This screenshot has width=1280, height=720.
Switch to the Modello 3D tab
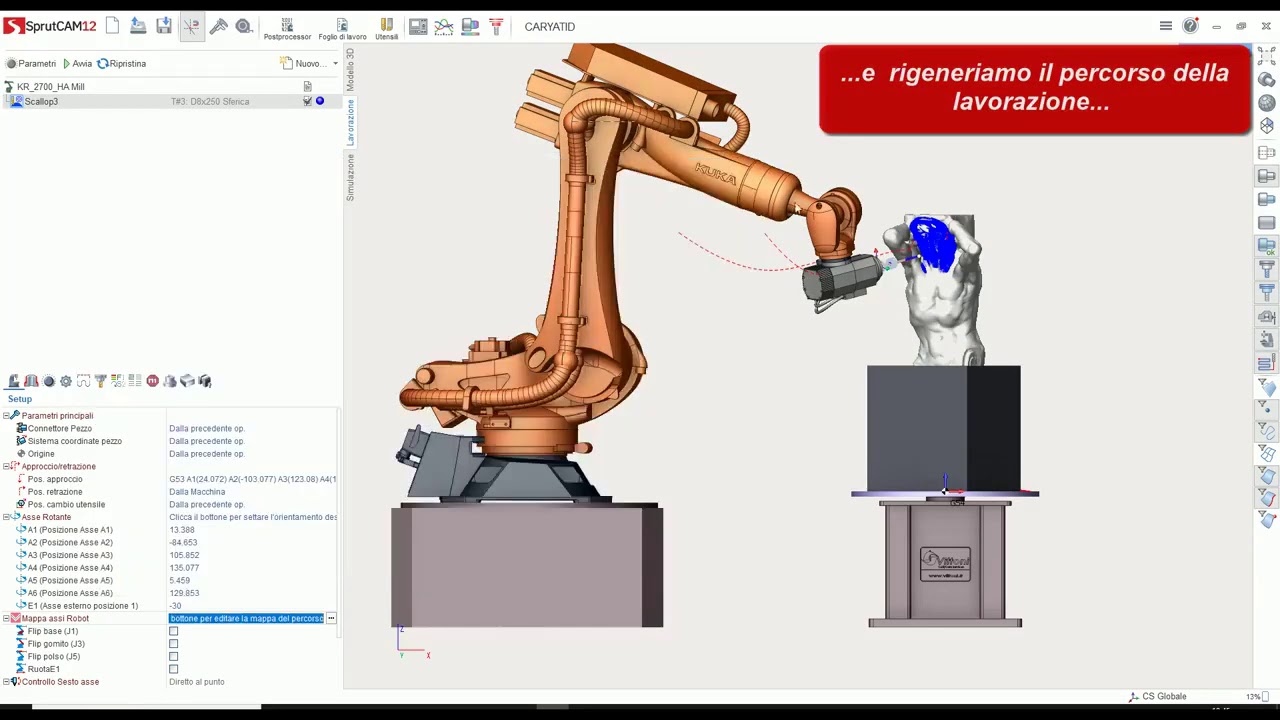pos(350,68)
